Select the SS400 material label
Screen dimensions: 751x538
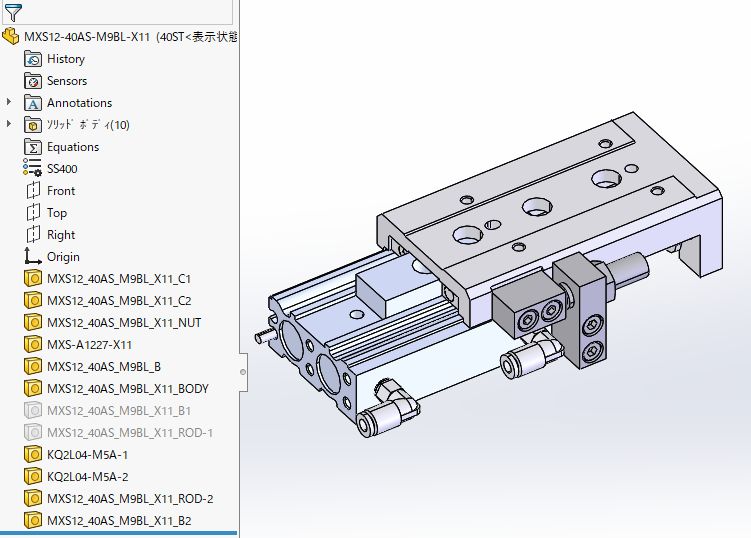pyautogui.click(x=62, y=169)
